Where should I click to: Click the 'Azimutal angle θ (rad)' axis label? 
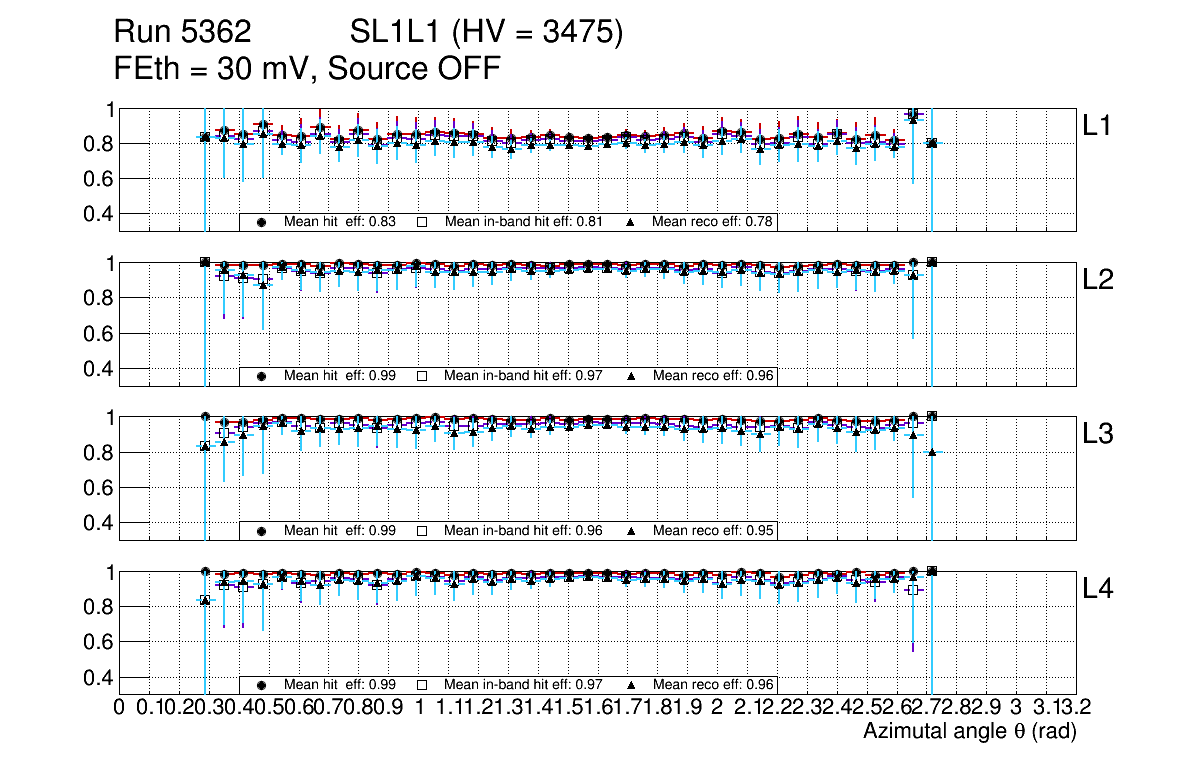tap(969, 732)
